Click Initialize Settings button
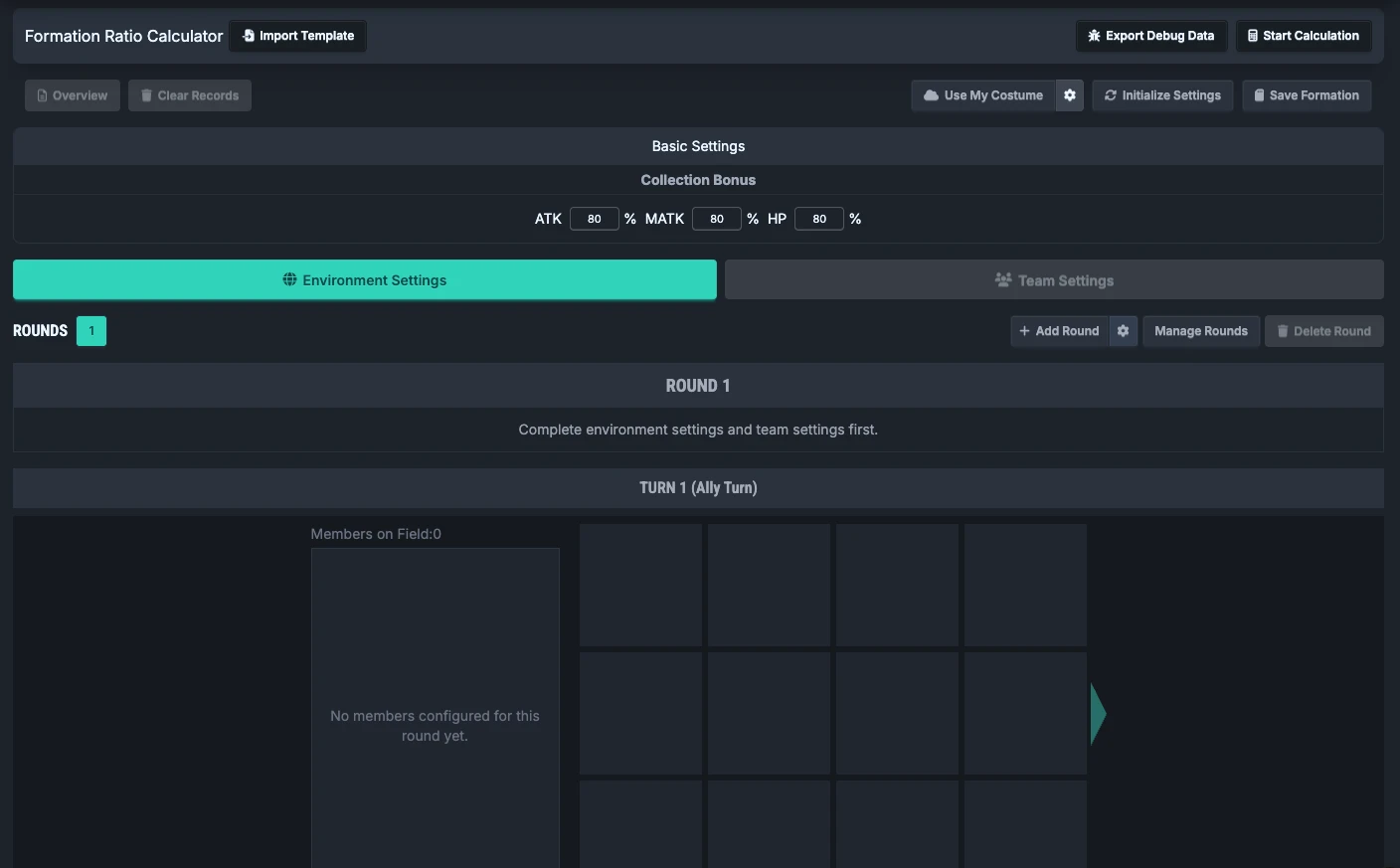Viewport: 1400px width, 868px height. [x=1162, y=95]
